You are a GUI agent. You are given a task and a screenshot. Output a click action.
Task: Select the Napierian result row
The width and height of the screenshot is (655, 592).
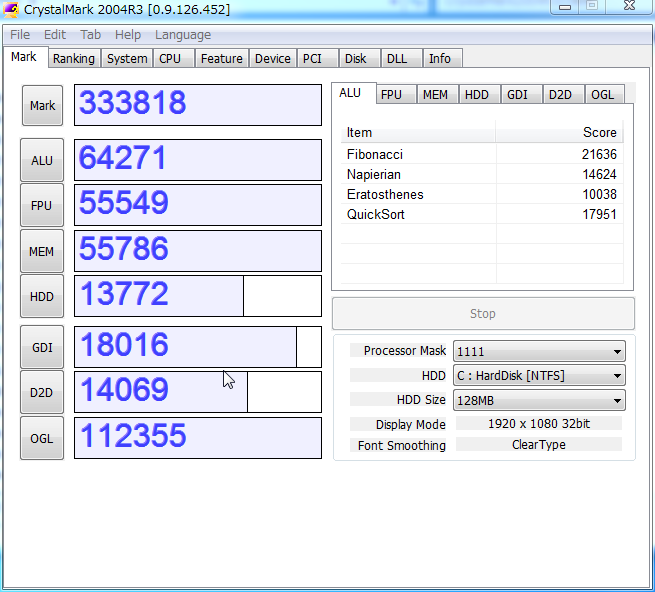pos(482,174)
